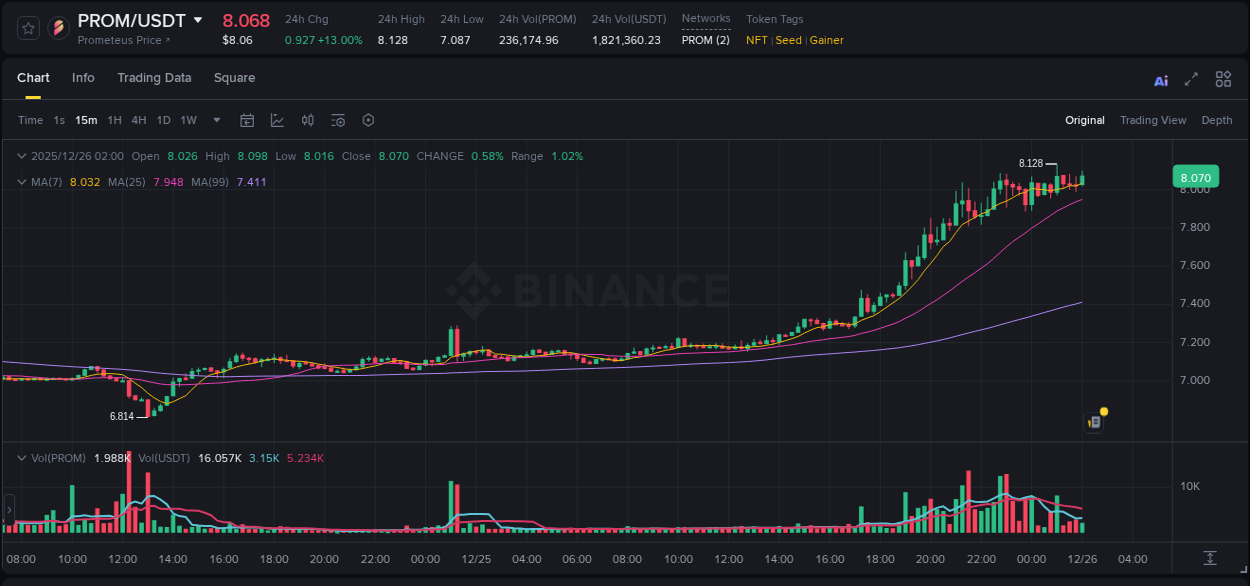Select the 1H time interval
Viewport: 1250px width, 586px height.
115,121
